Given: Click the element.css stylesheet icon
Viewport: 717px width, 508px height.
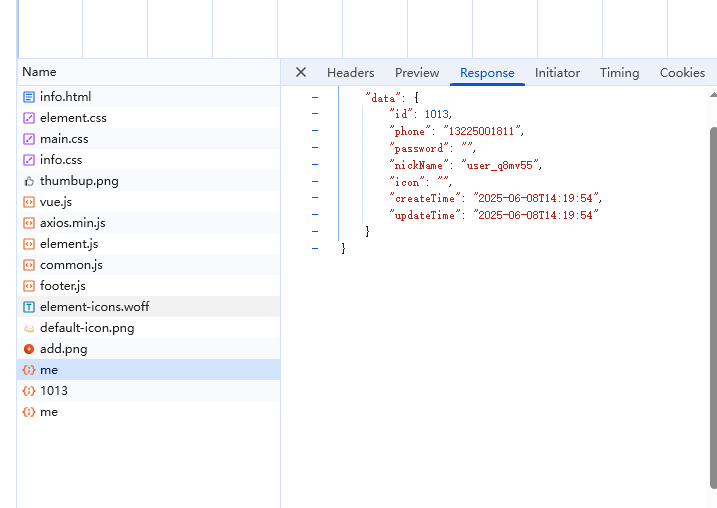Looking at the screenshot, I should pyautogui.click(x=29, y=118).
